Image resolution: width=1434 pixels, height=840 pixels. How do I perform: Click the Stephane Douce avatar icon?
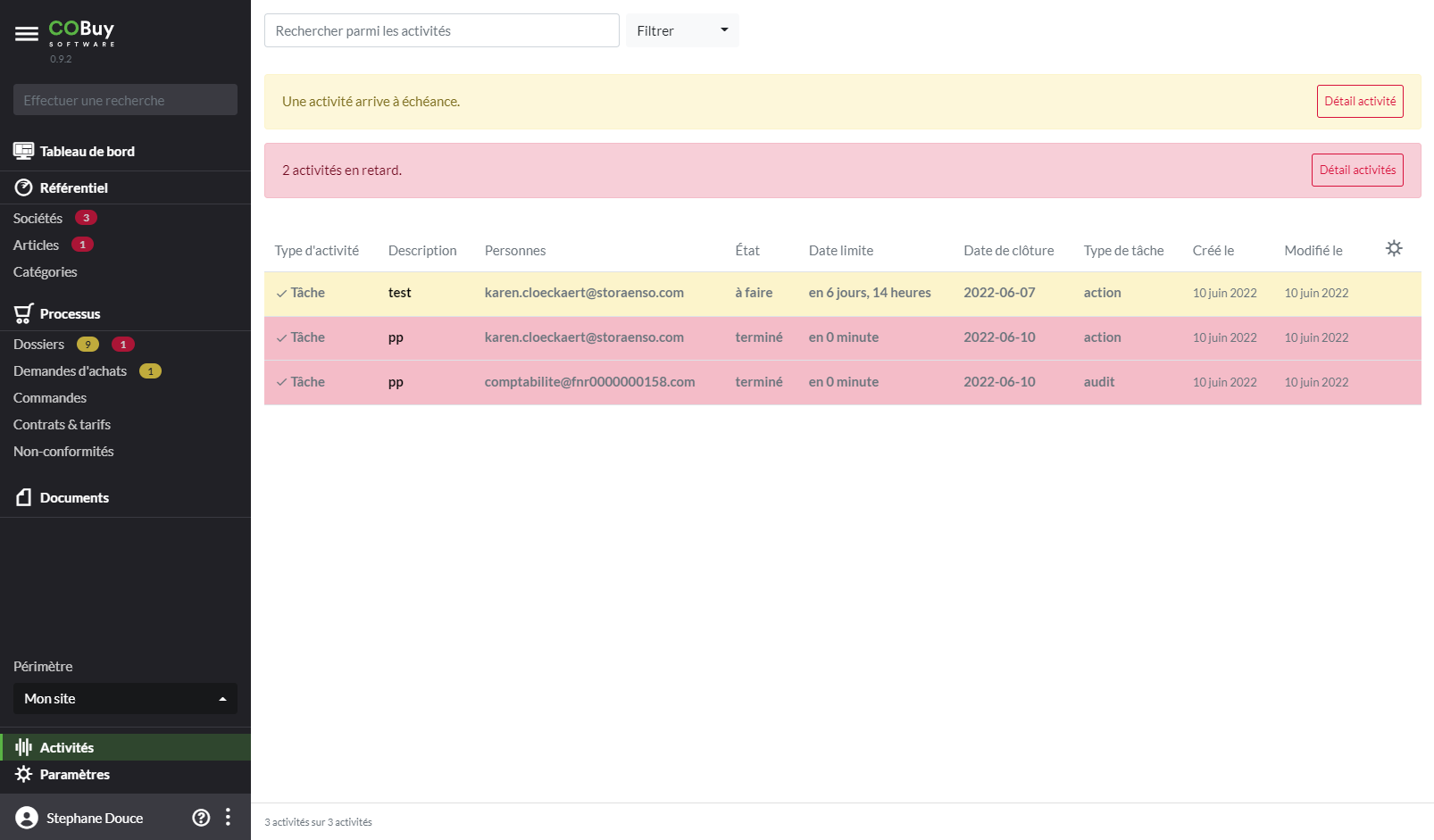[27, 818]
